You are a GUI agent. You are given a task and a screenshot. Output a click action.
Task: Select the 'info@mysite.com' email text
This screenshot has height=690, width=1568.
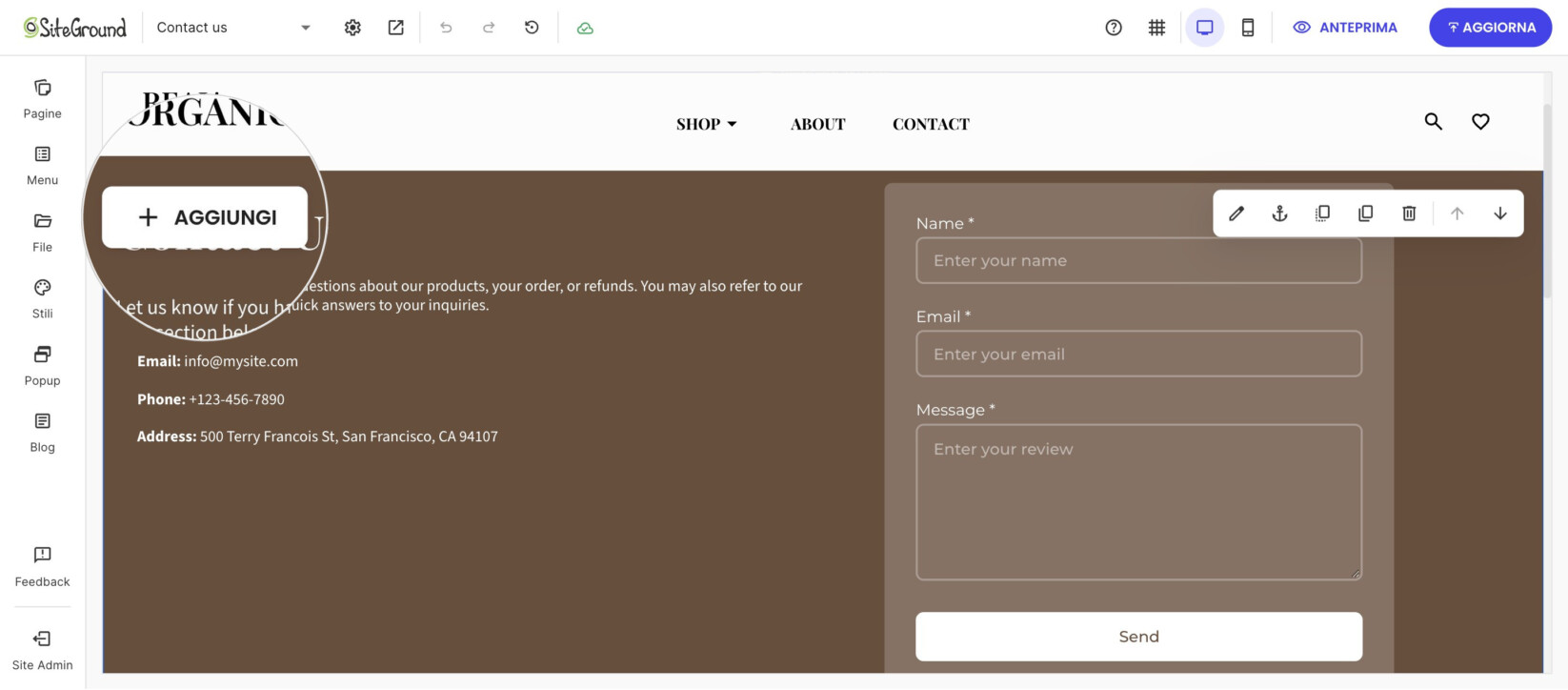pos(241,361)
